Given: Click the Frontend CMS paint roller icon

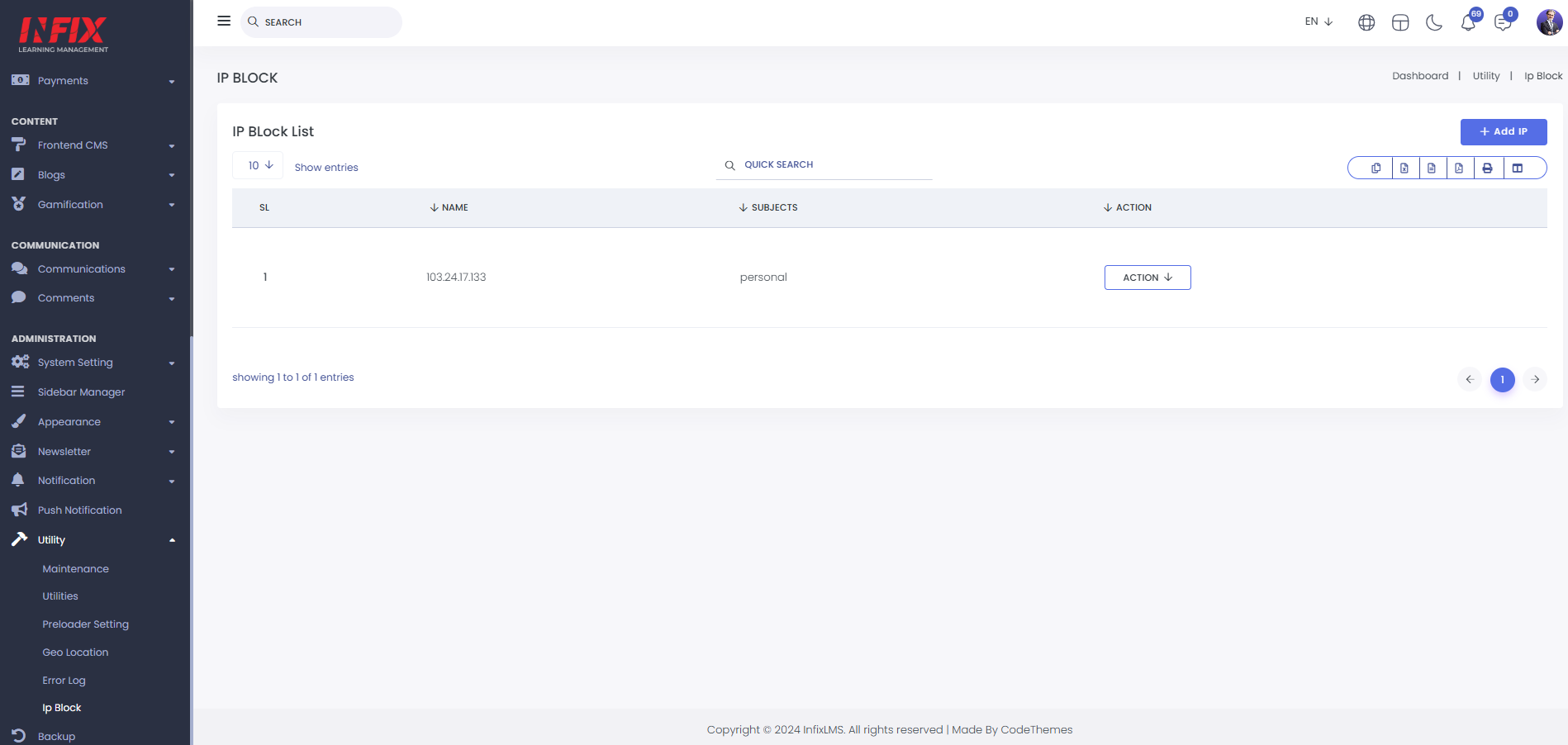Looking at the screenshot, I should (x=19, y=145).
